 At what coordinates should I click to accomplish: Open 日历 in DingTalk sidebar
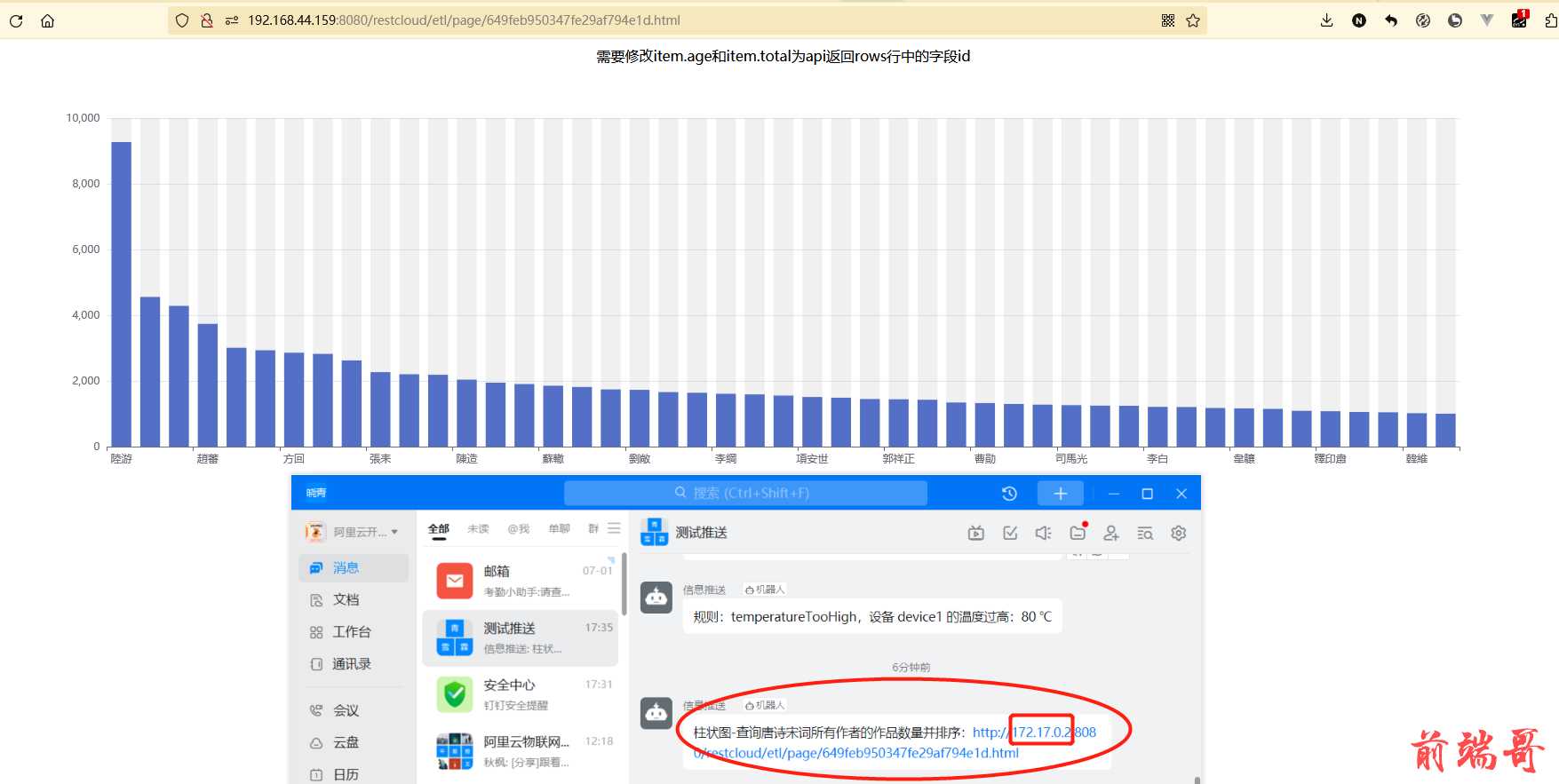coord(354,774)
